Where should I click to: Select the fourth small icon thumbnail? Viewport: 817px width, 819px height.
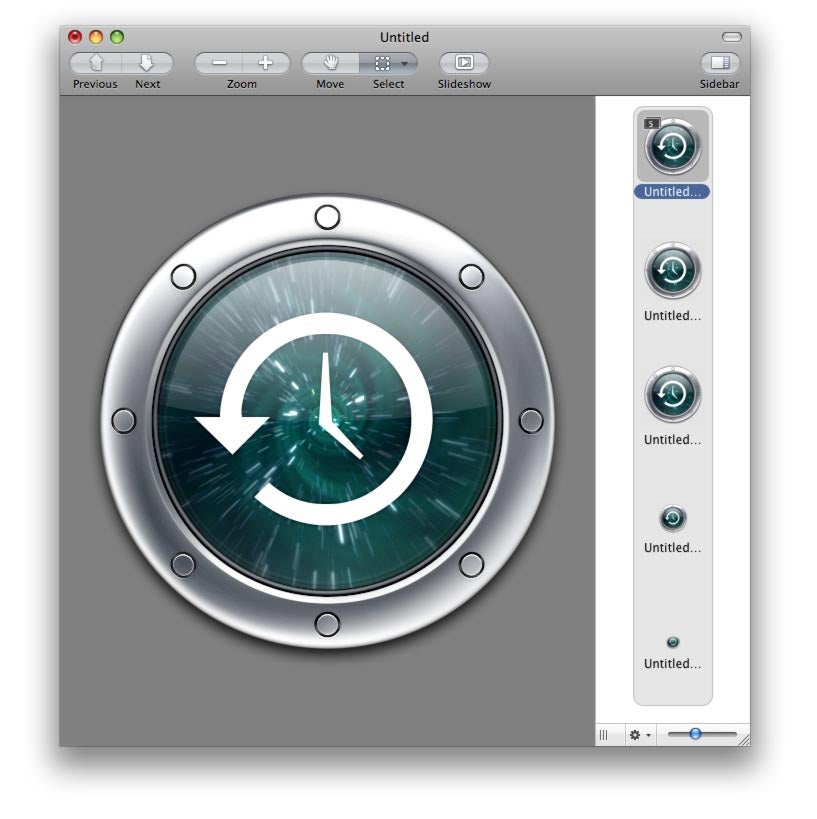click(x=673, y=518)
